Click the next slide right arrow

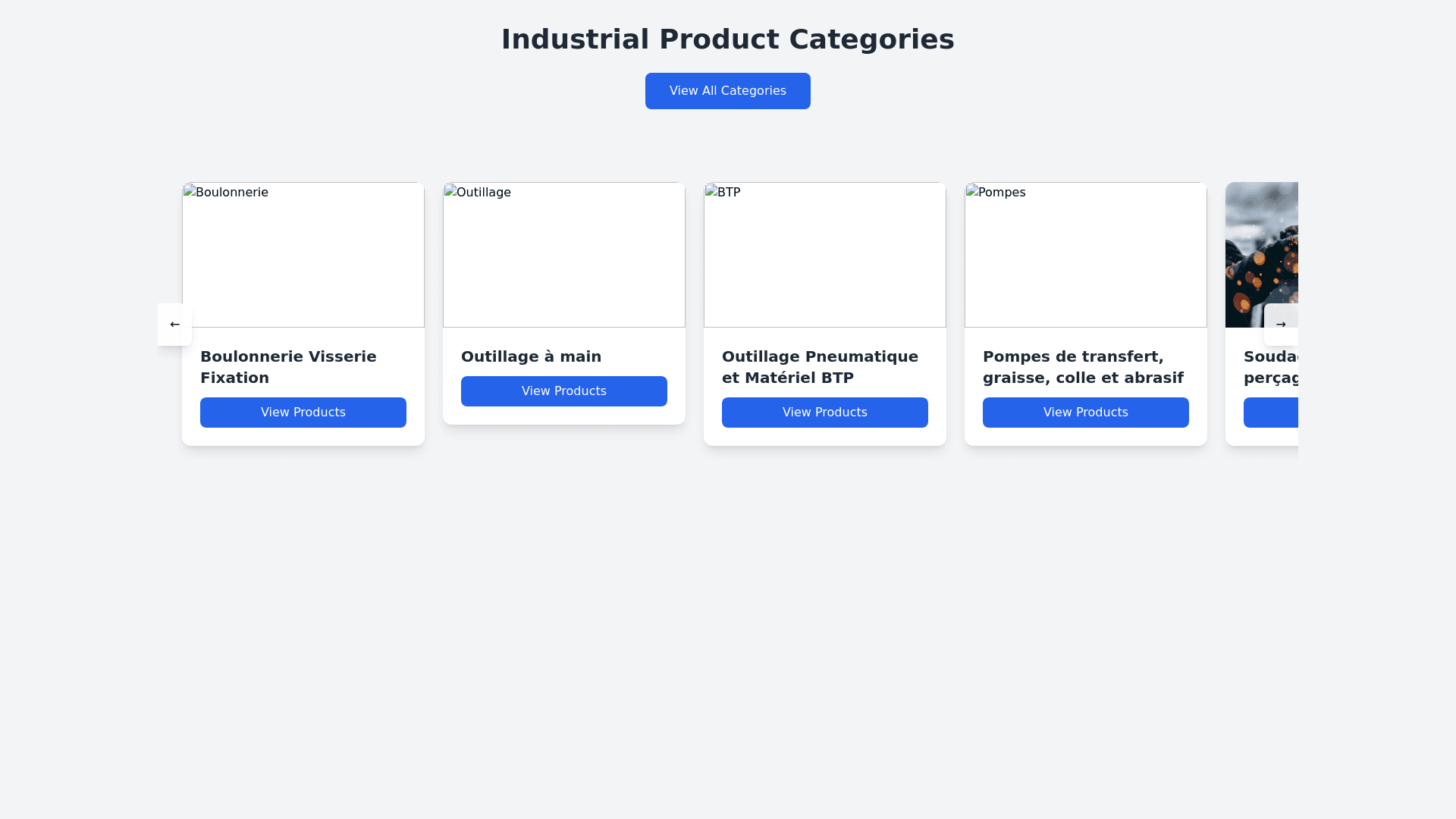1281,325
